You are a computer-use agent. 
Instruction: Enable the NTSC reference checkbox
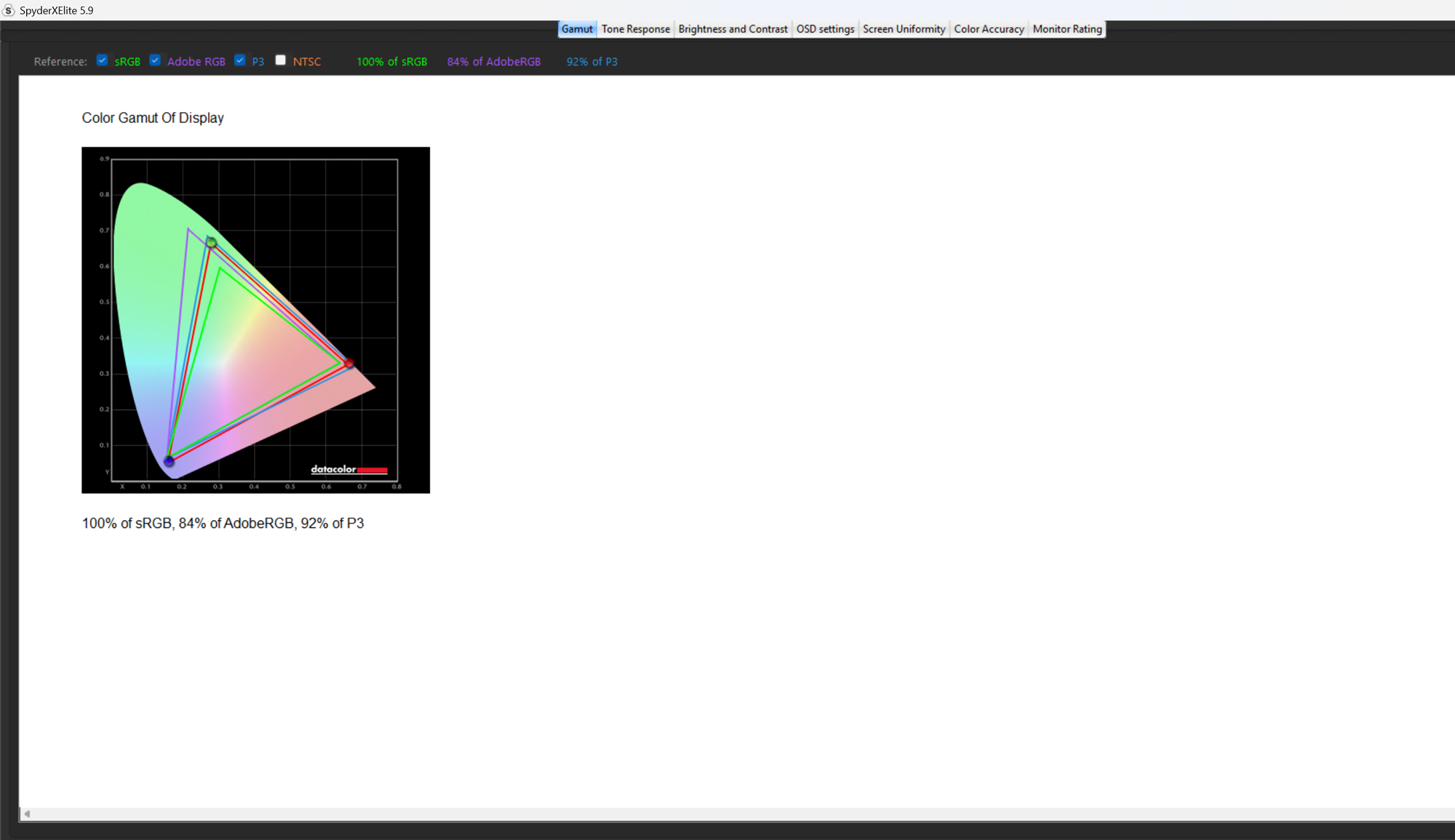281,60
